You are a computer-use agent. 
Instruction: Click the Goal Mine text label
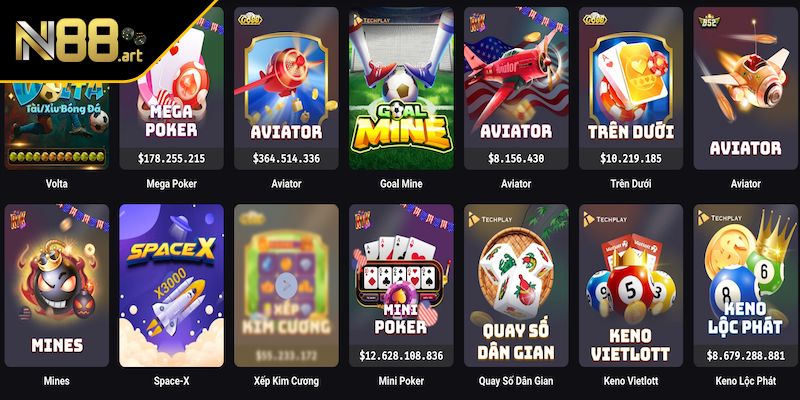(401, 184)
